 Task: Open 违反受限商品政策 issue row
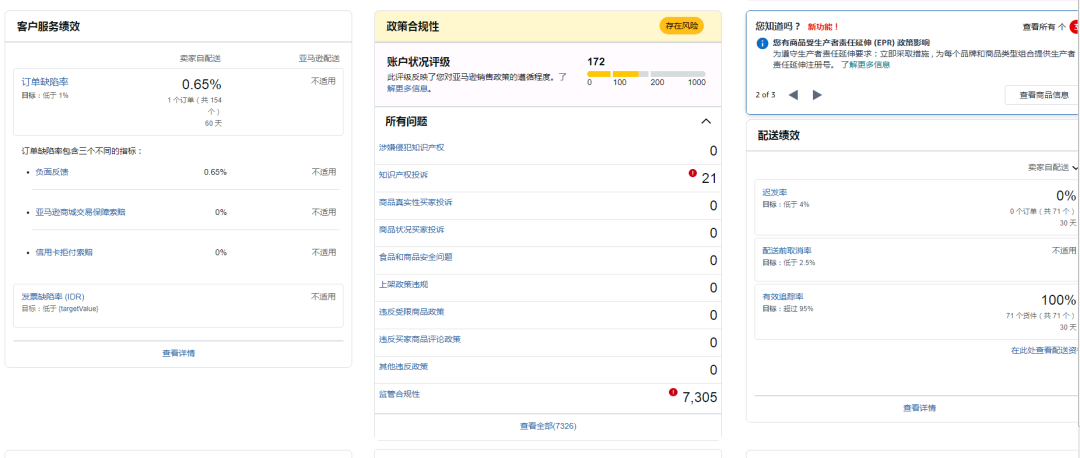[x=548, y=315]
